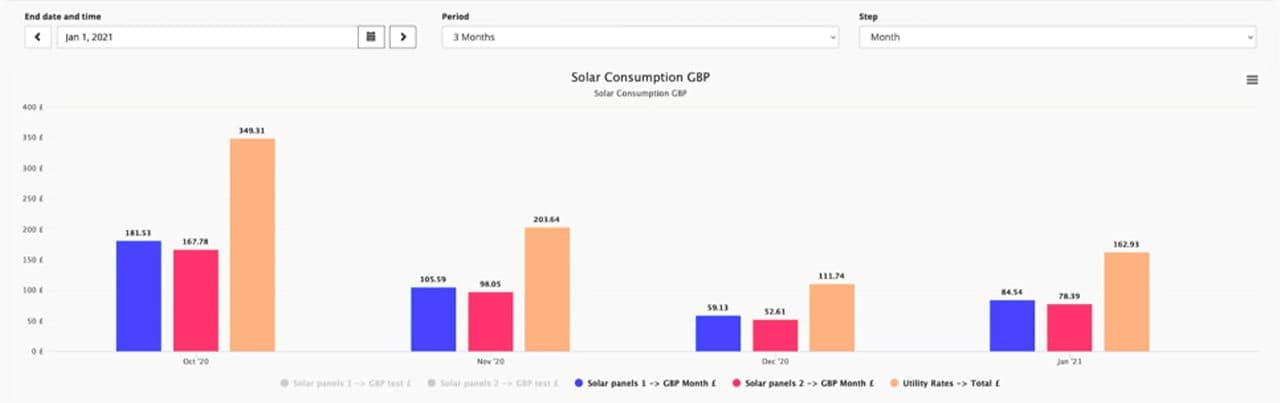Toggle Solar panels 1 GBP test series
Image resolution: width=1280 pixels, height=403 pixels.
346,383
